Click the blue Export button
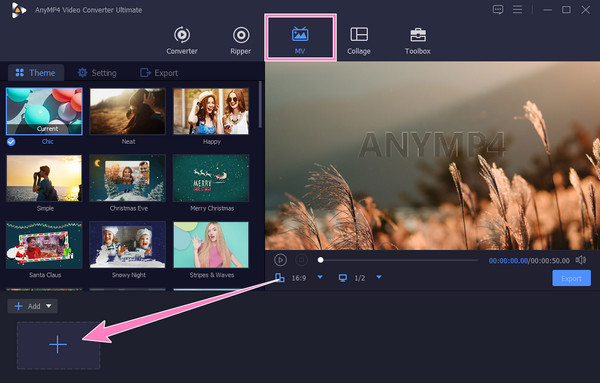Screen dimensions: 600x383 (571, 279)
